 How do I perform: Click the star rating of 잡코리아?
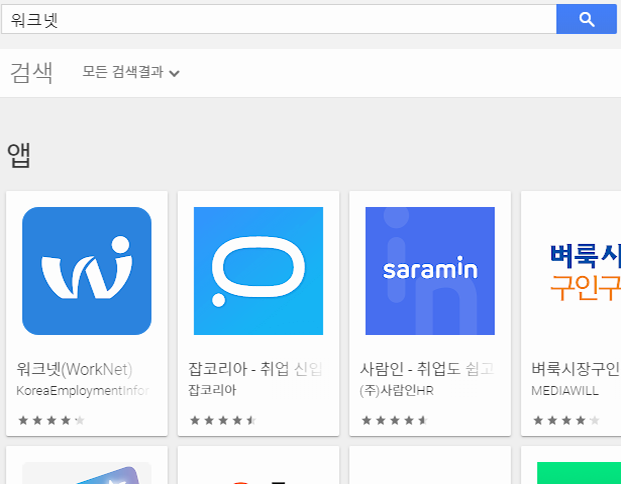pyautogui.click(x=223, y=420)
